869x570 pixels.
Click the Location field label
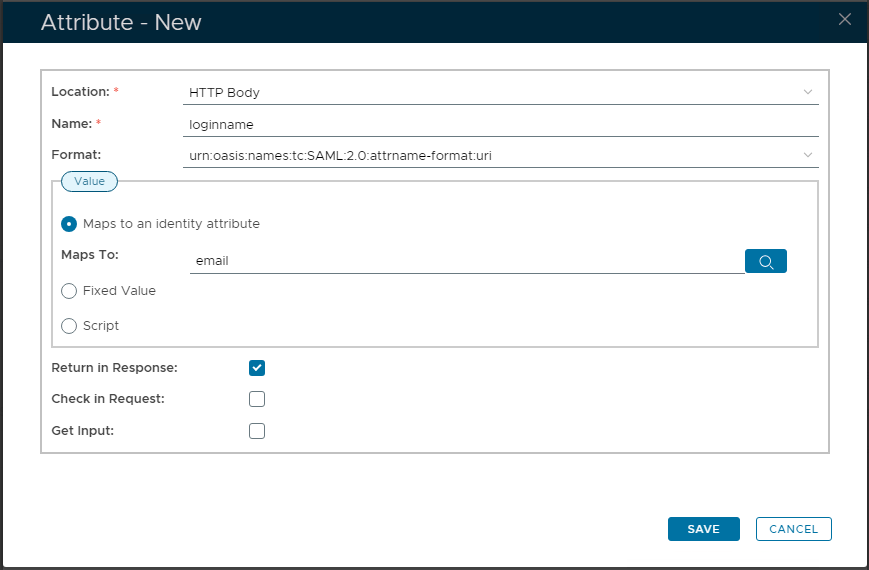80,92
